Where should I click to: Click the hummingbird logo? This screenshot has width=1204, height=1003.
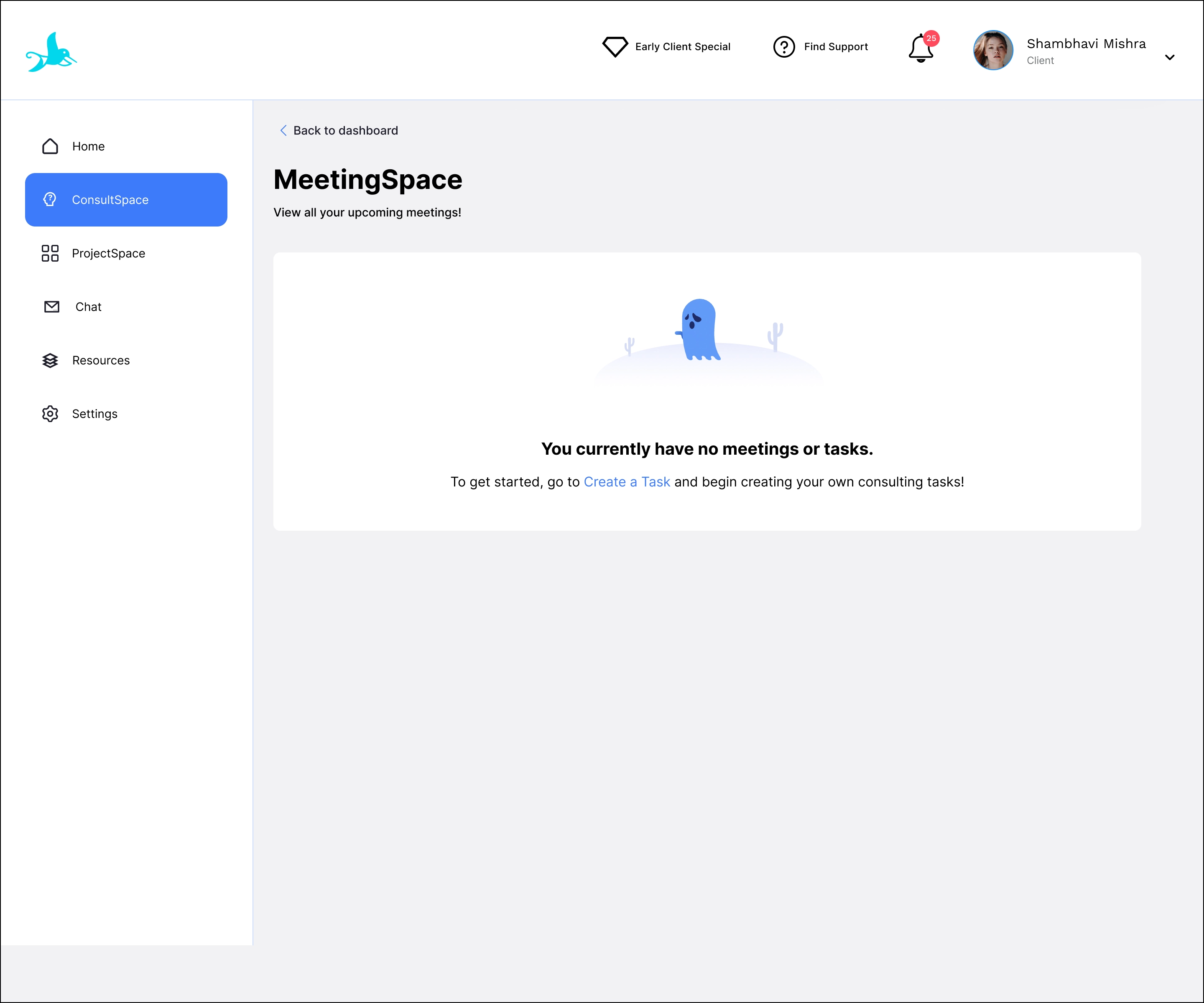coord(51,52)
